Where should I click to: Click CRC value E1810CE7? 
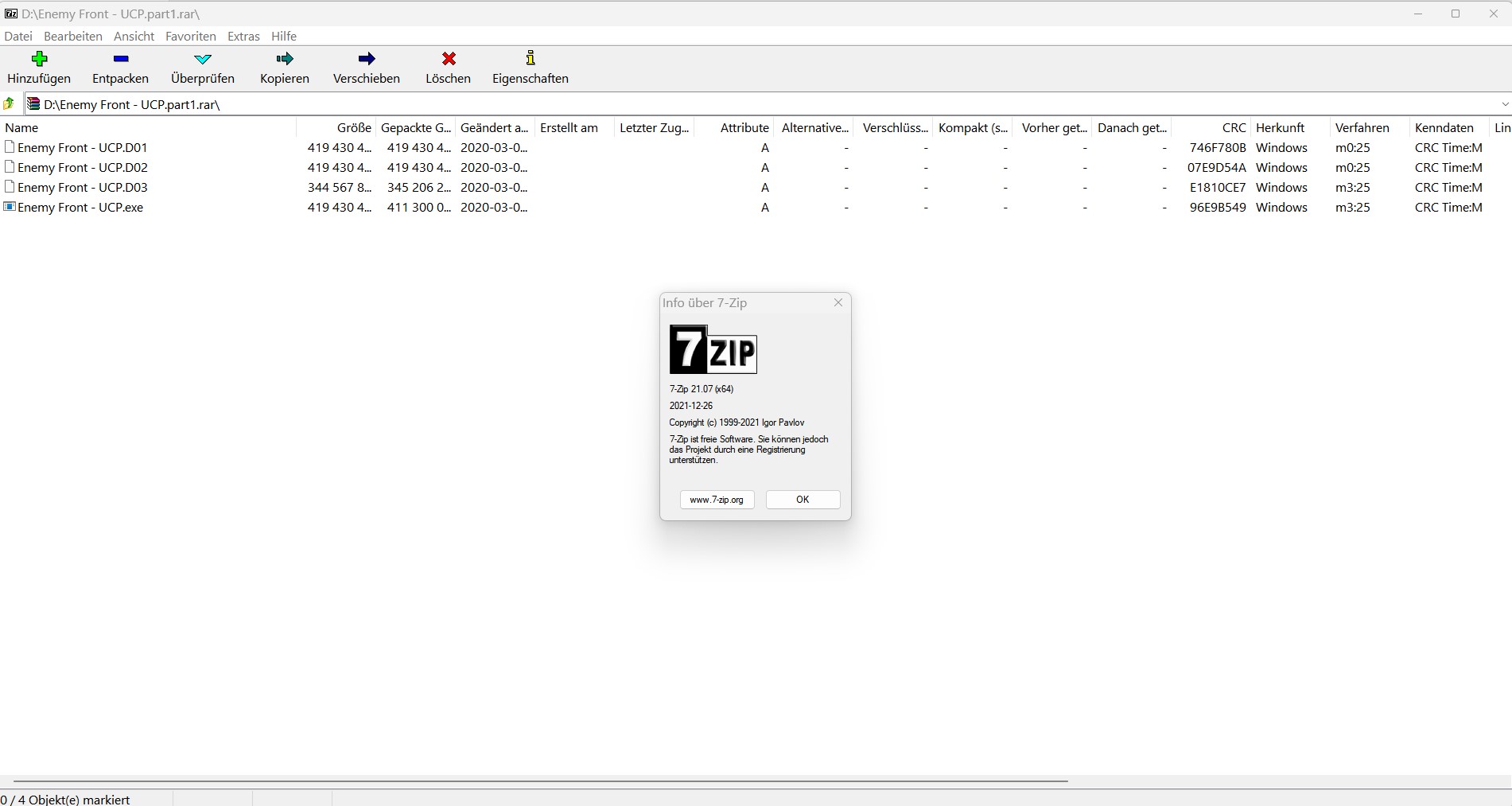click(1218, 187)
